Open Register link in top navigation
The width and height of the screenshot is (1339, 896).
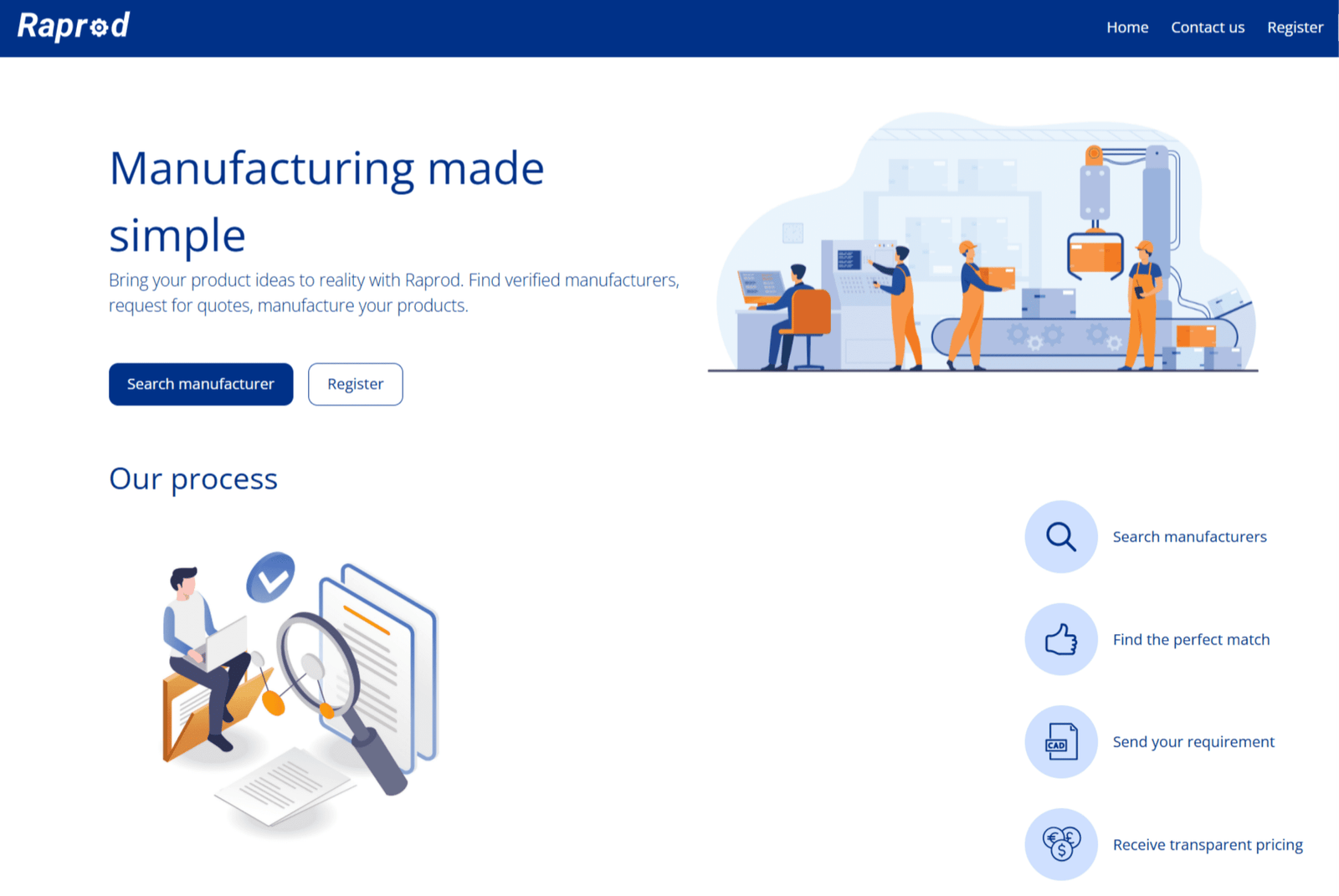1294,28
